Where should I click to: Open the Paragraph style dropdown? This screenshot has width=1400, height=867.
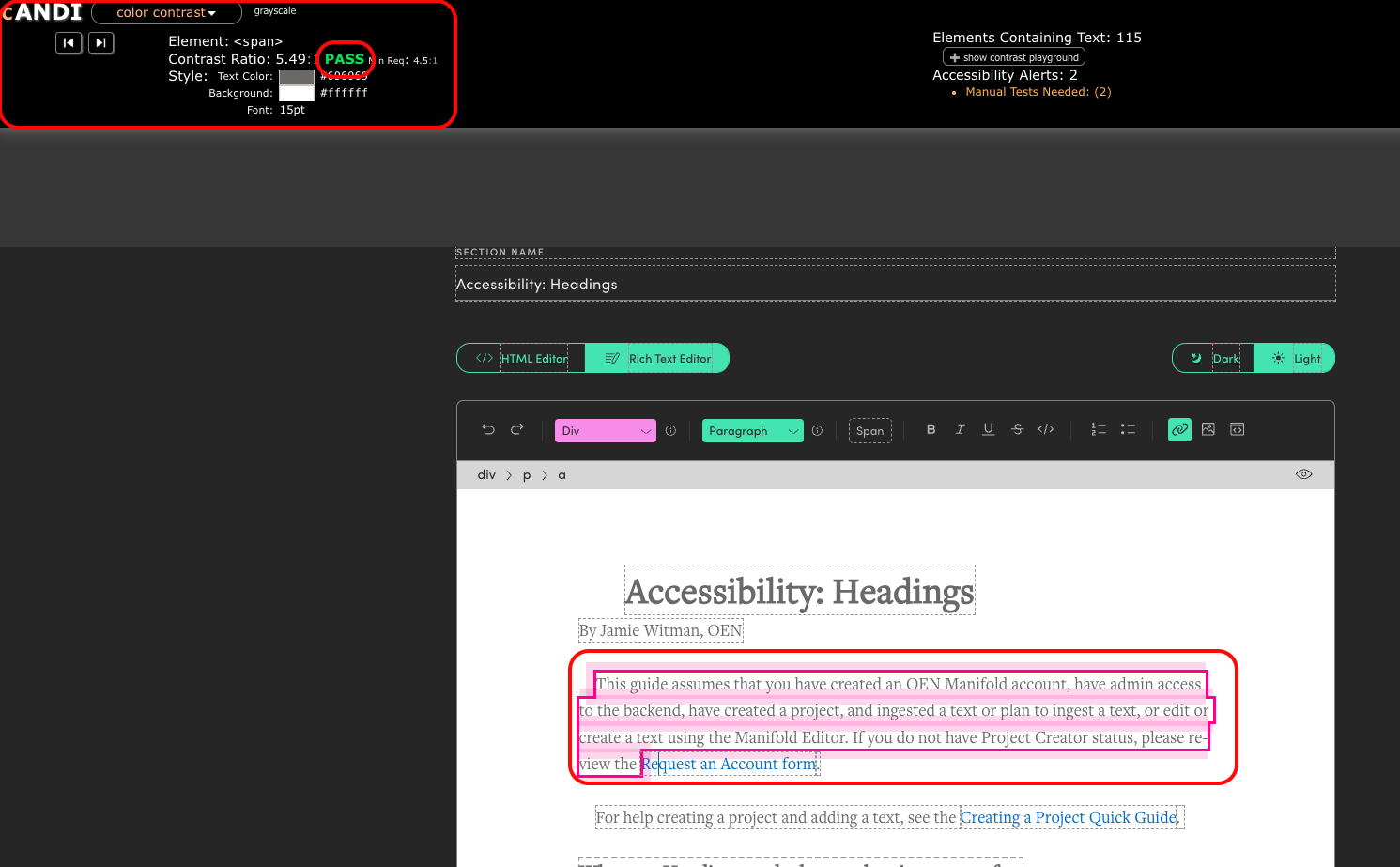752,430
